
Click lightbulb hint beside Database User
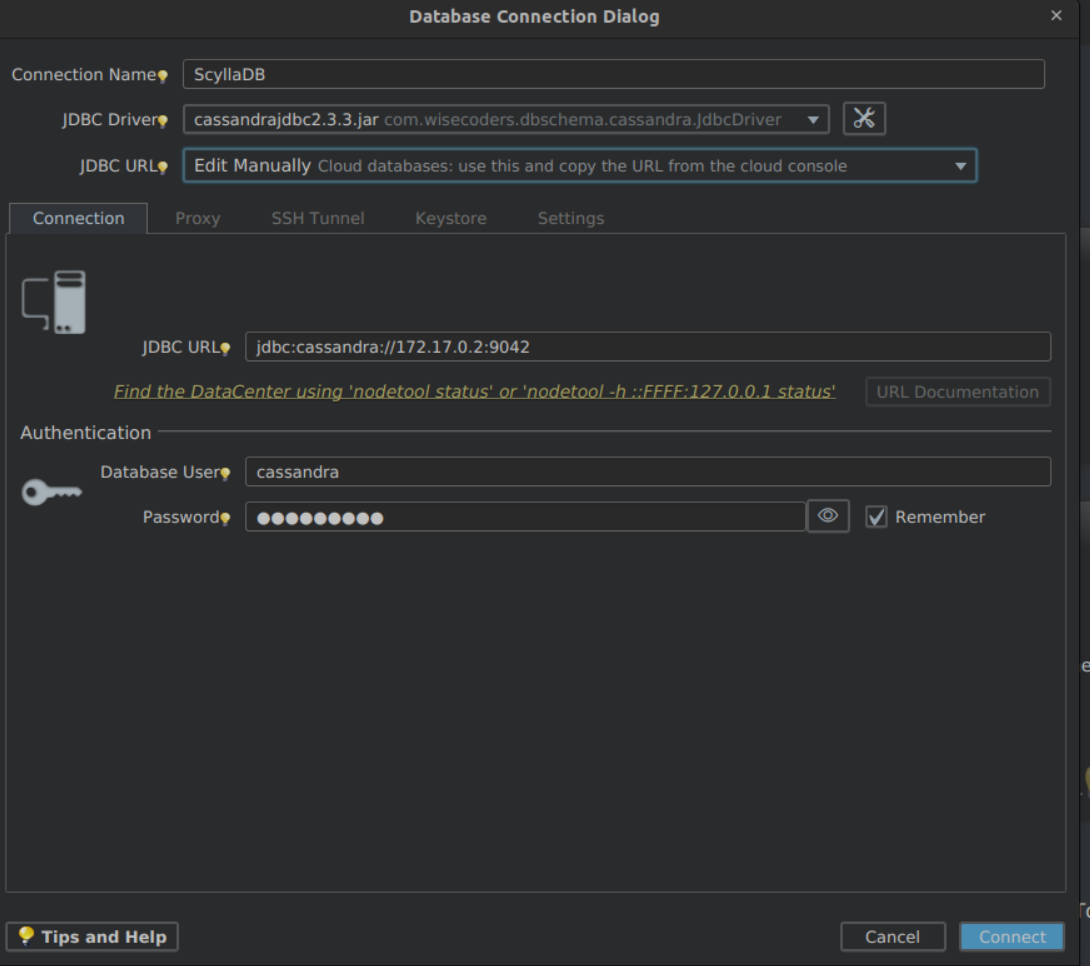pyautogui.click(x=225, y=473)
